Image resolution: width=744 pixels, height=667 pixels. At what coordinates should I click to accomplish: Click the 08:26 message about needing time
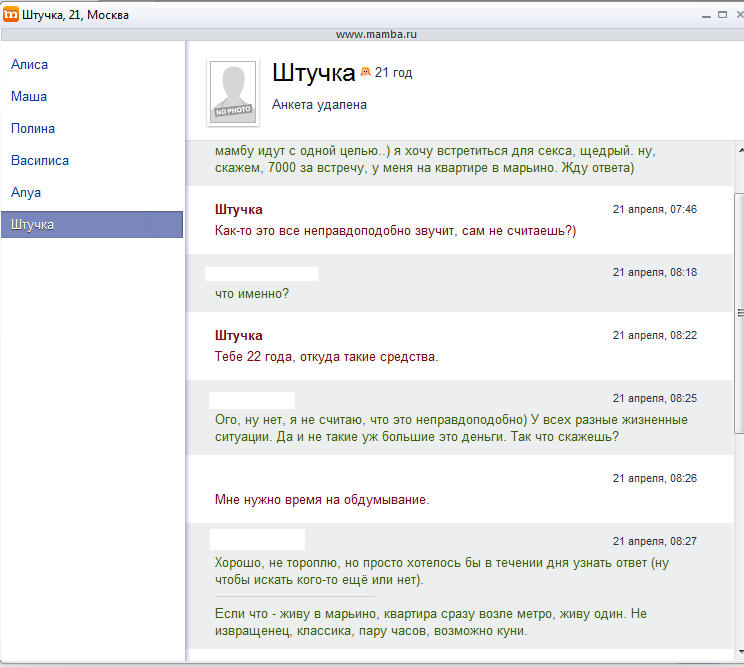pos(322,499)
